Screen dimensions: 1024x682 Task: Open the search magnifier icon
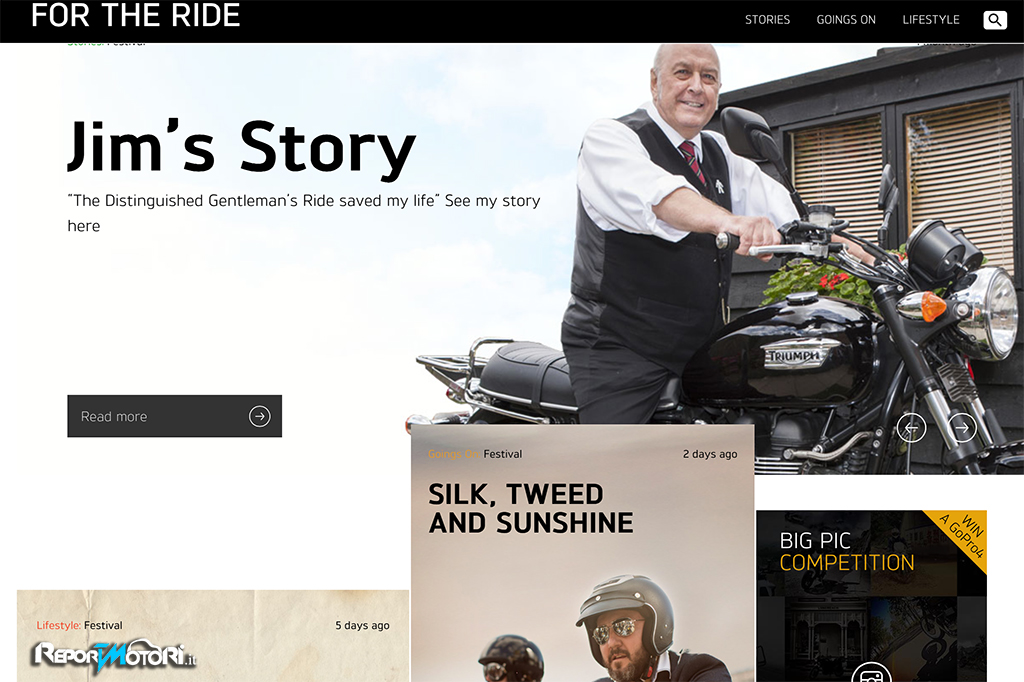click(995, 20)
